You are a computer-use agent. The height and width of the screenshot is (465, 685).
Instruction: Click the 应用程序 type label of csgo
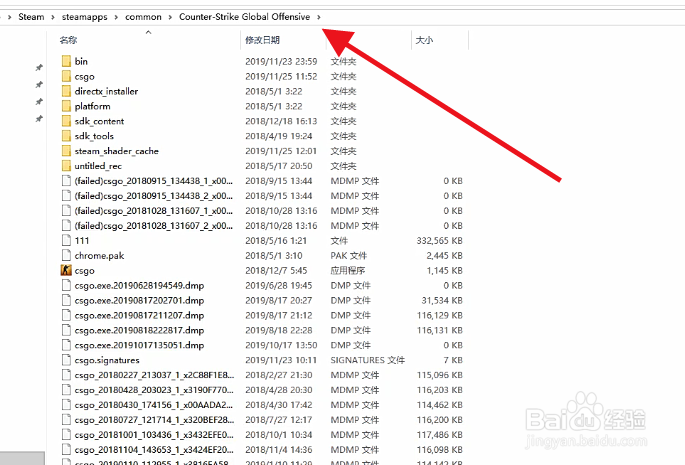pos(348,270)
